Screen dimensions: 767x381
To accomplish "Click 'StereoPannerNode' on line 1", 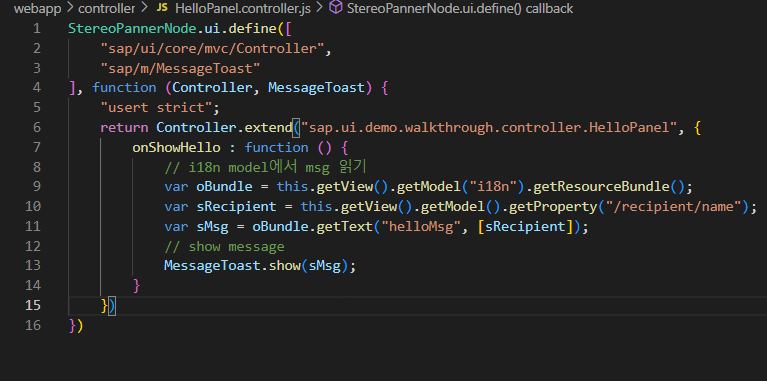I will tap(132, 29).
